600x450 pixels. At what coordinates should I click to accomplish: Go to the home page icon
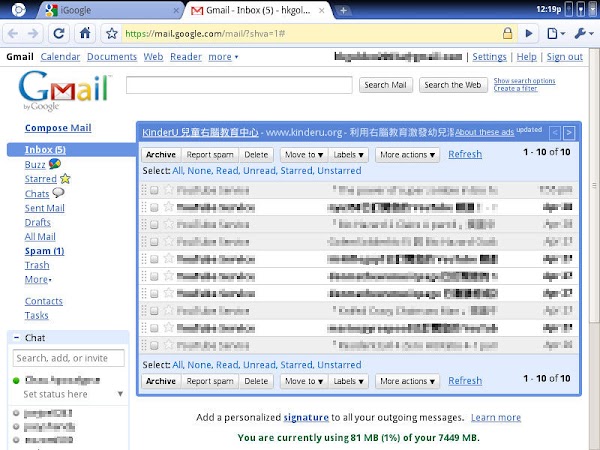tap(85, 34)
